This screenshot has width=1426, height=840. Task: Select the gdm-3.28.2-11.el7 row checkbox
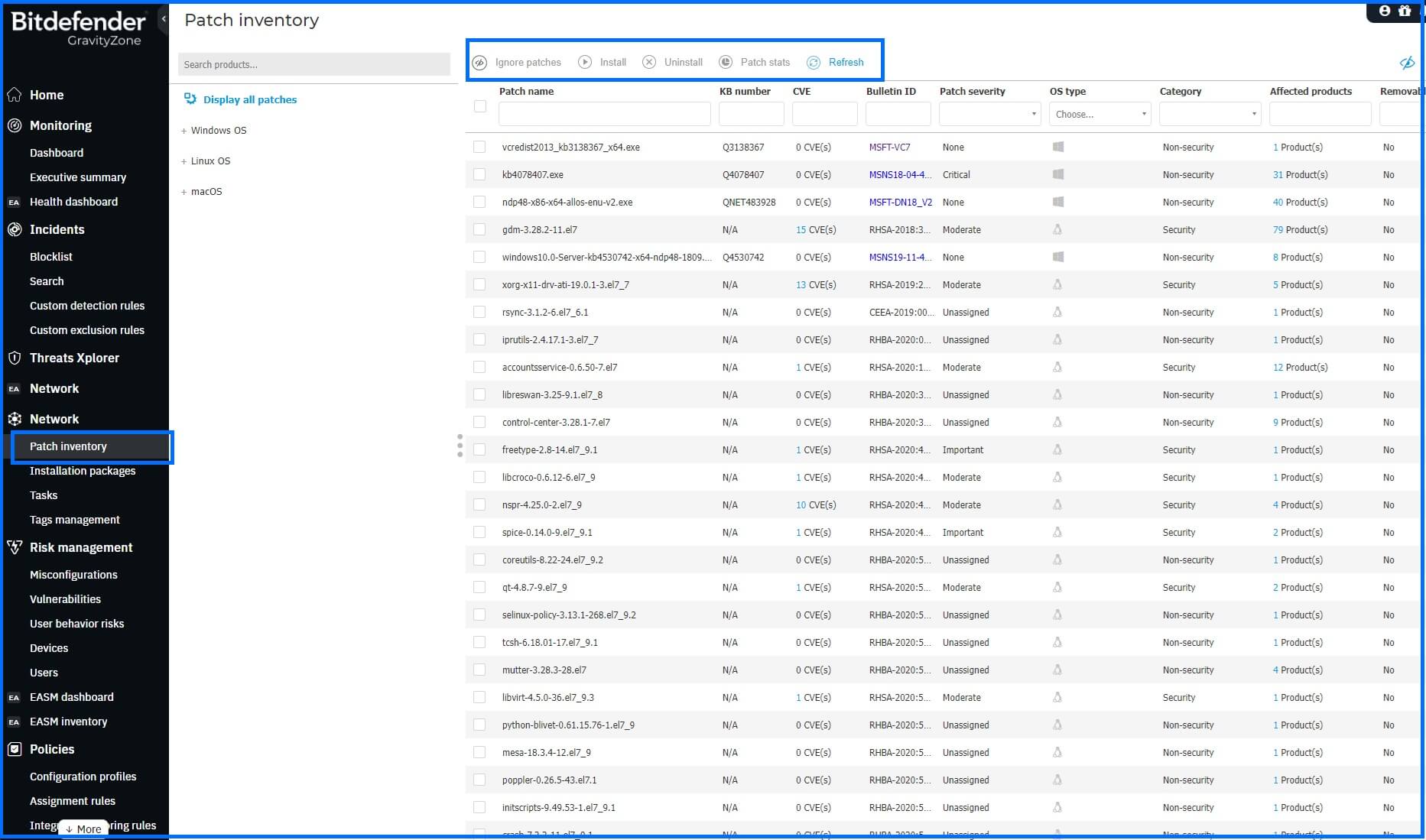click(x=479, y=229)
